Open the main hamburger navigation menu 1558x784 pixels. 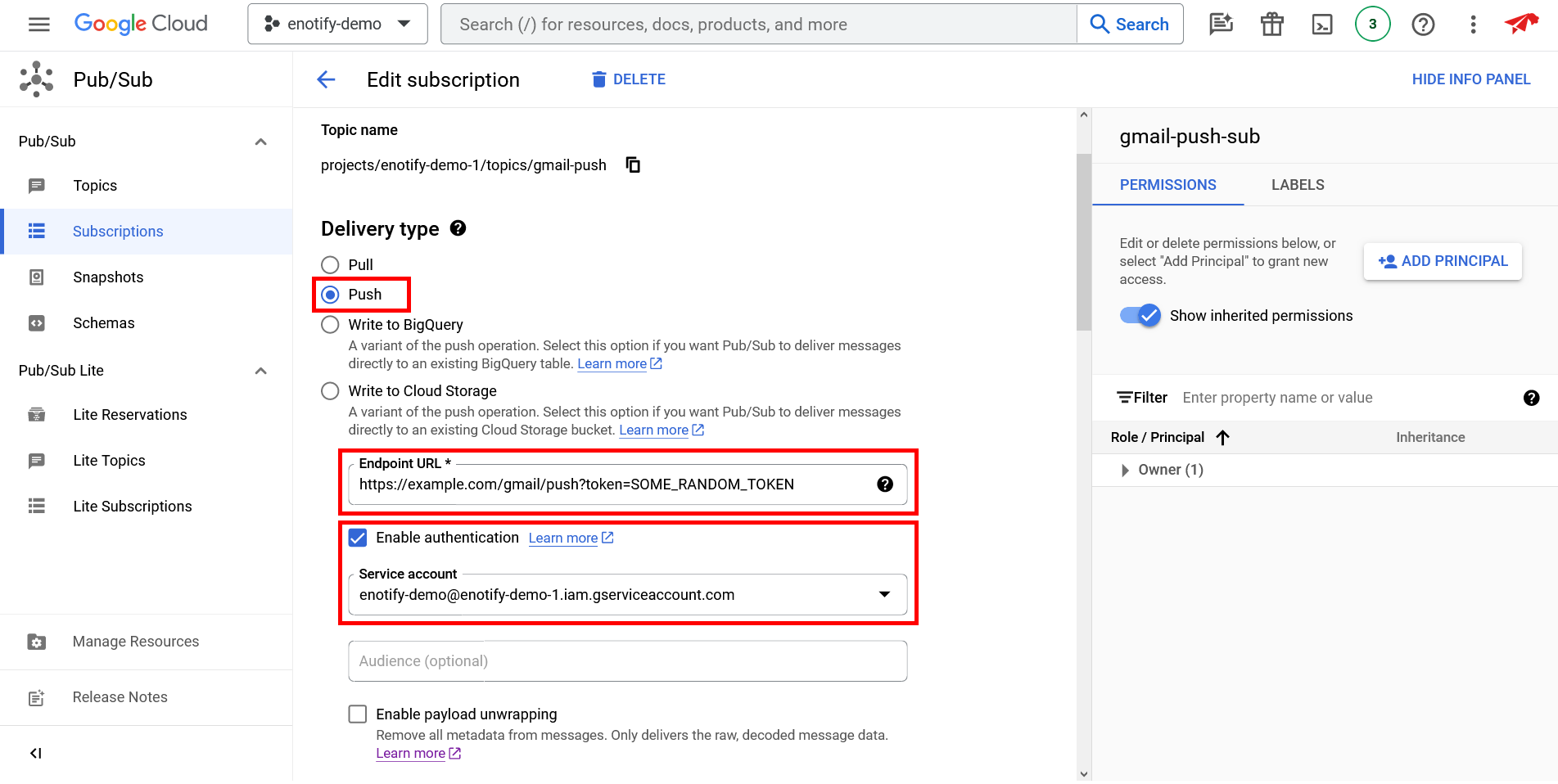[x=38, y=25]
